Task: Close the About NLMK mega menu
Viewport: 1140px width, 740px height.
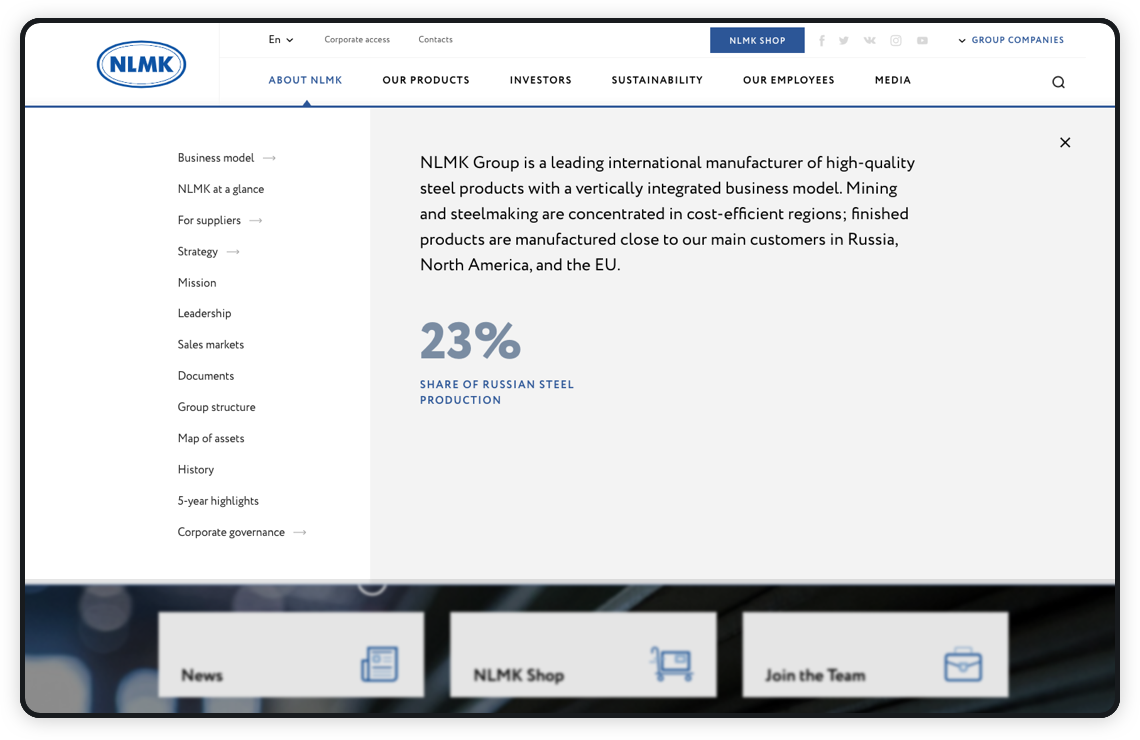Action: (x=1065, y=142)
